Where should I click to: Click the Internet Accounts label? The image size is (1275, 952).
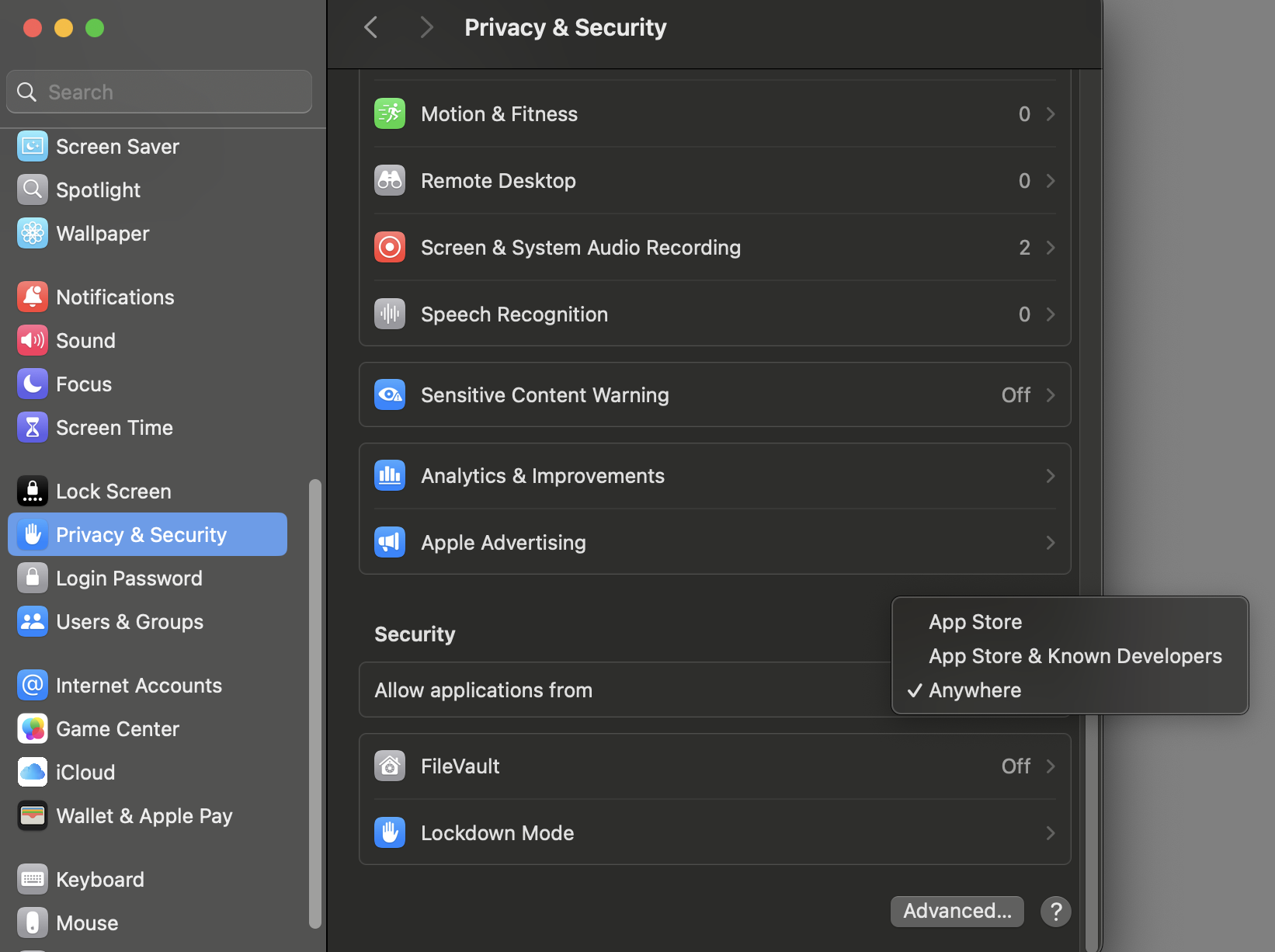[x=139, y=685]
